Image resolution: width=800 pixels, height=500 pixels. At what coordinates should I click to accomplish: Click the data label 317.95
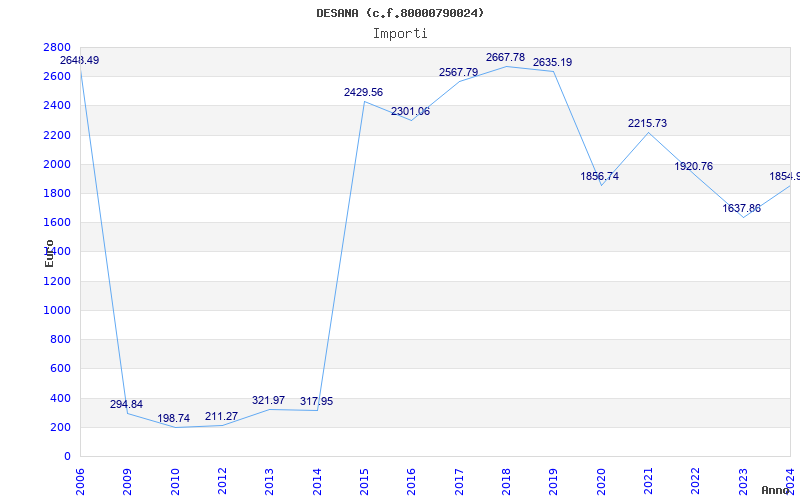click(316, 401)
